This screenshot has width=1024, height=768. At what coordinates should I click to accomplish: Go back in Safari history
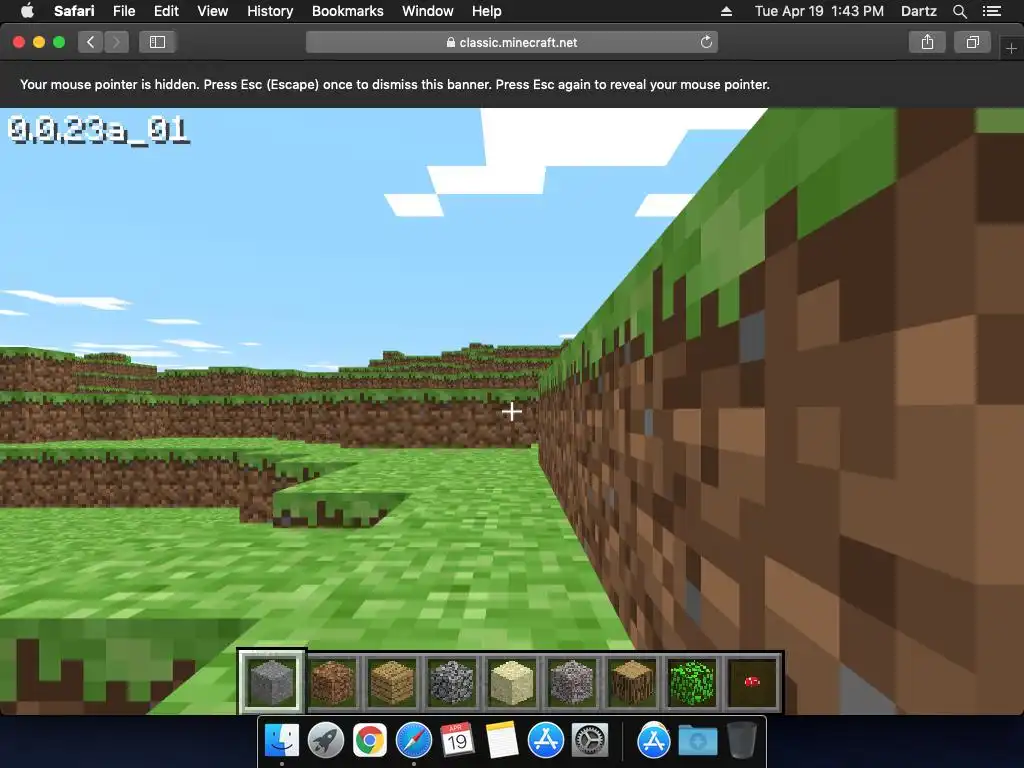click(90, 42)
